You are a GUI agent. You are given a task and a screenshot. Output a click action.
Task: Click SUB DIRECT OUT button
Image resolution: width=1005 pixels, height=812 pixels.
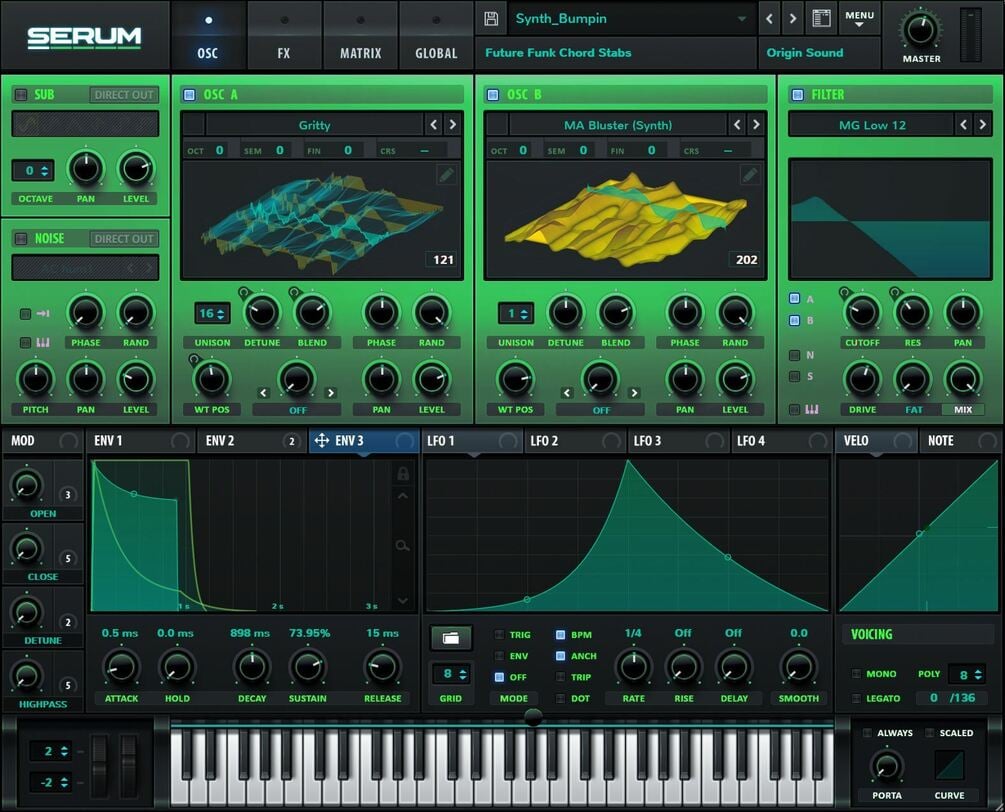[124, 95]
